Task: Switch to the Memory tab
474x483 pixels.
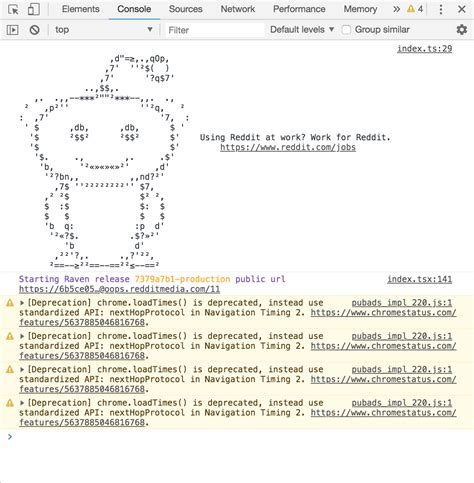Action: 360,9
